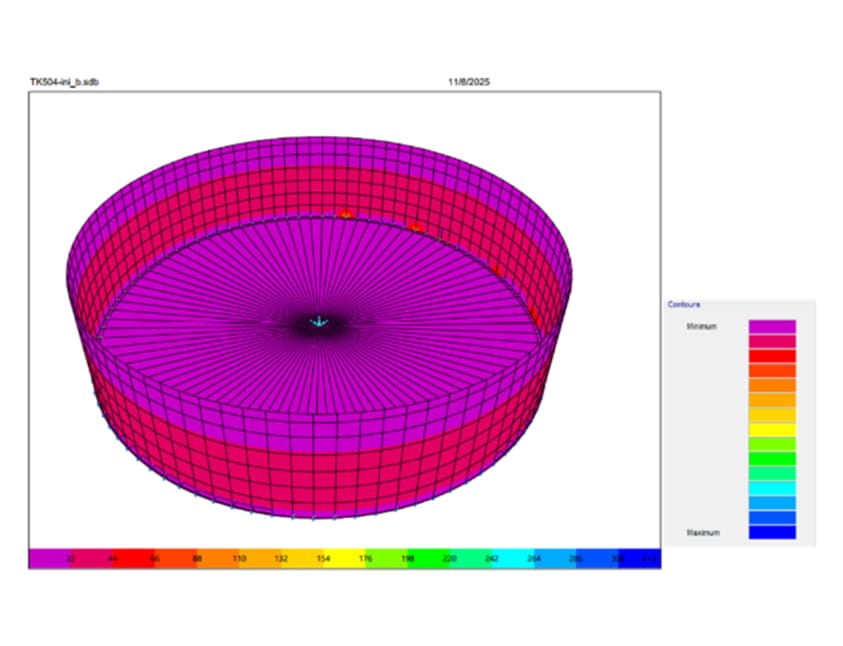Select the yellow-green contour swatch
Viewport: 843px width, 646px height.
coord(772,444)
